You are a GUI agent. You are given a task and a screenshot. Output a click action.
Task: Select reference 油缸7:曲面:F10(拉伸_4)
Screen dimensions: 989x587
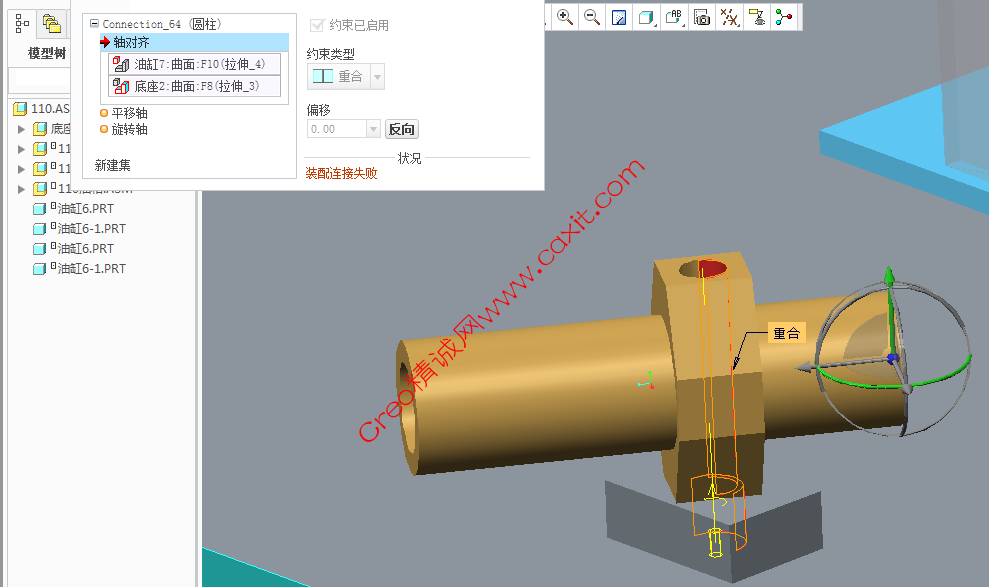tap(194, 64)
